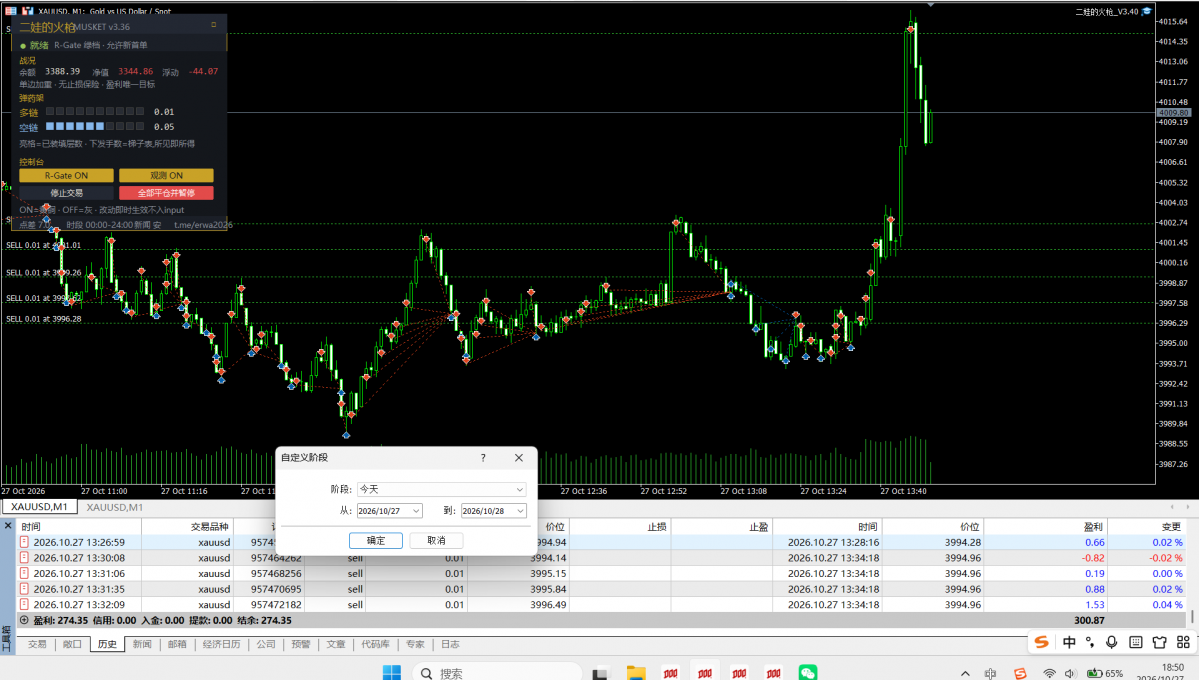Image resolution: width=1199 pixels, height=680 pixels.
Task: Open the Sogou voice input microphone
Action: (x=1112, y=643)
